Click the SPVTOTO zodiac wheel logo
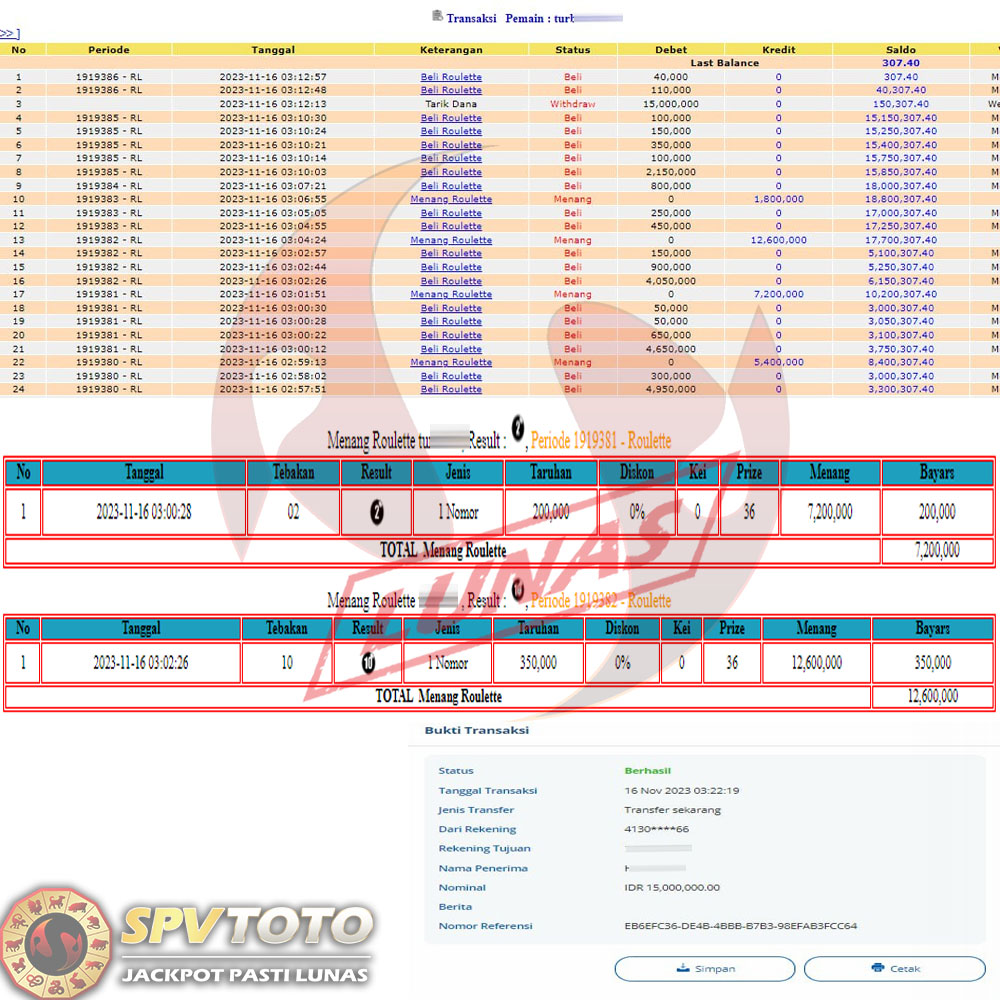Screen dimensions: 1000x1000 point(57,941)
